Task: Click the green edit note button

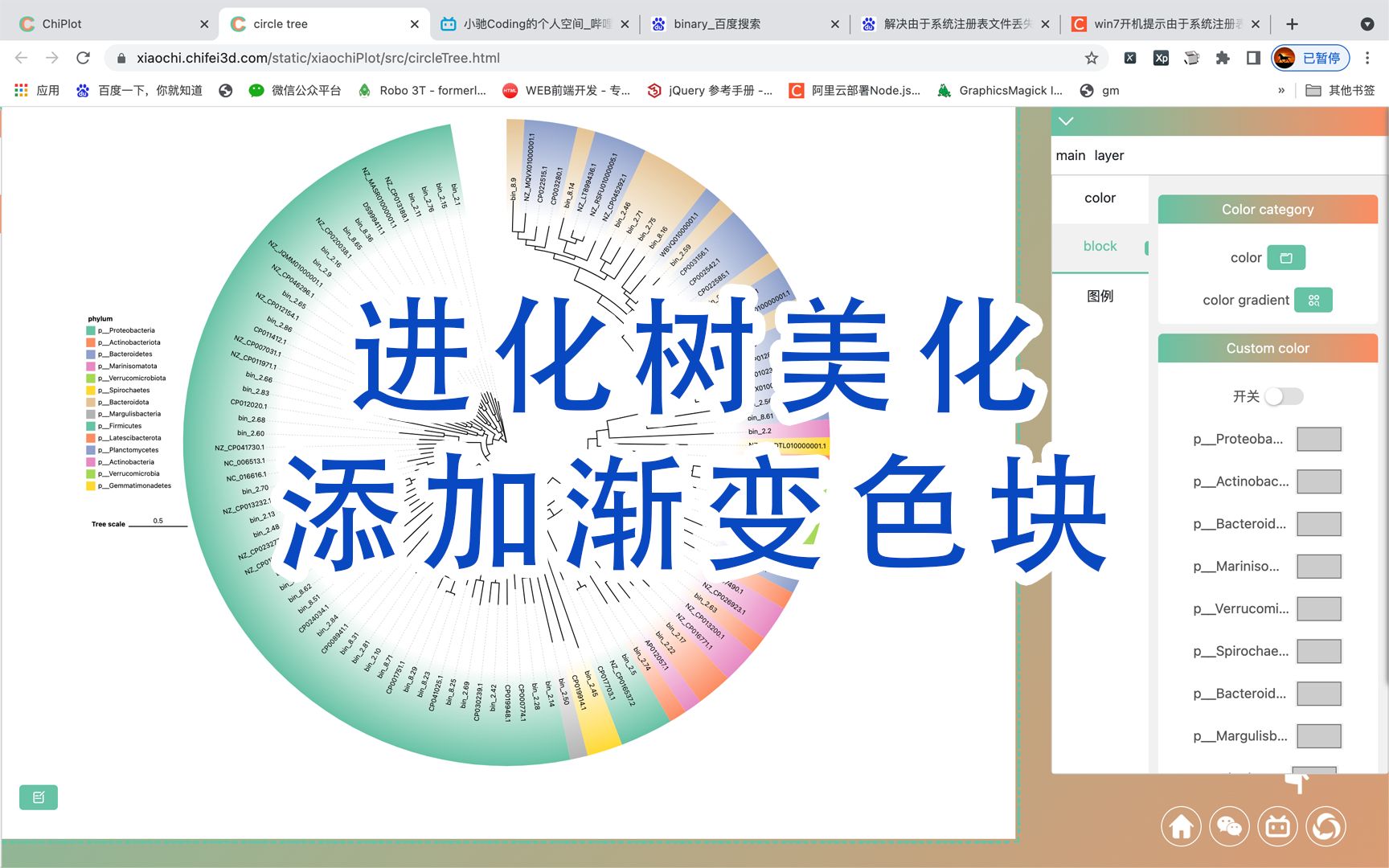Action: pyautogui.click(x=39, y=797)
